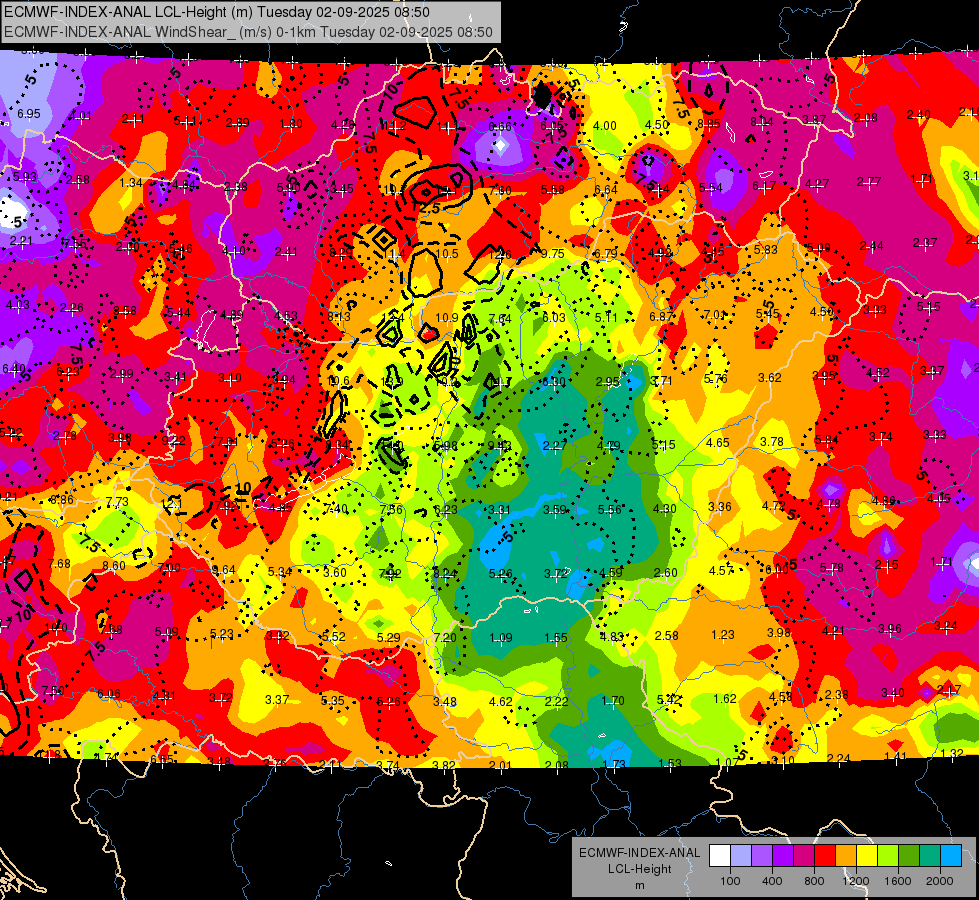The image size is (979, 900).
Task: Click the grid value 6.66
Action: tap(500, 127)
